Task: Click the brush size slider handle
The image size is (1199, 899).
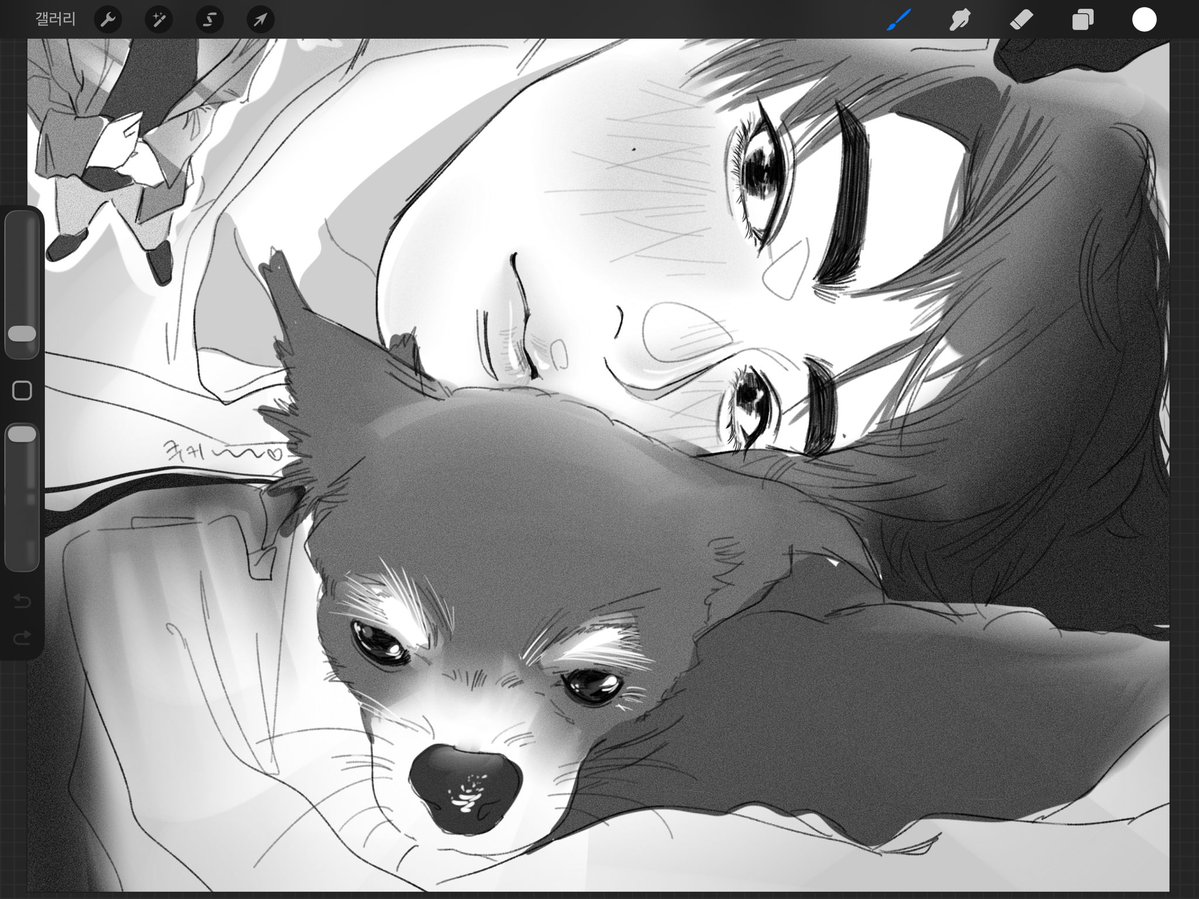Action: click(22, 334)
